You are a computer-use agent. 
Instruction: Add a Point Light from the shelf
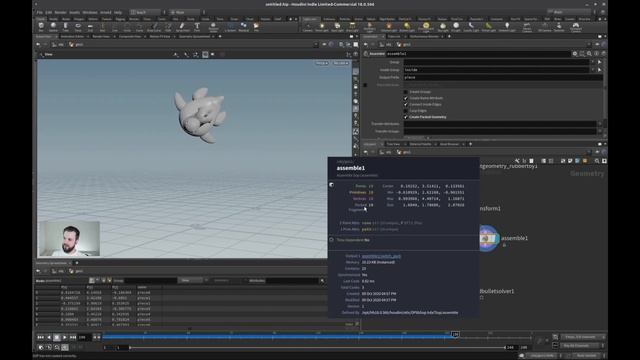coord(322,27)
